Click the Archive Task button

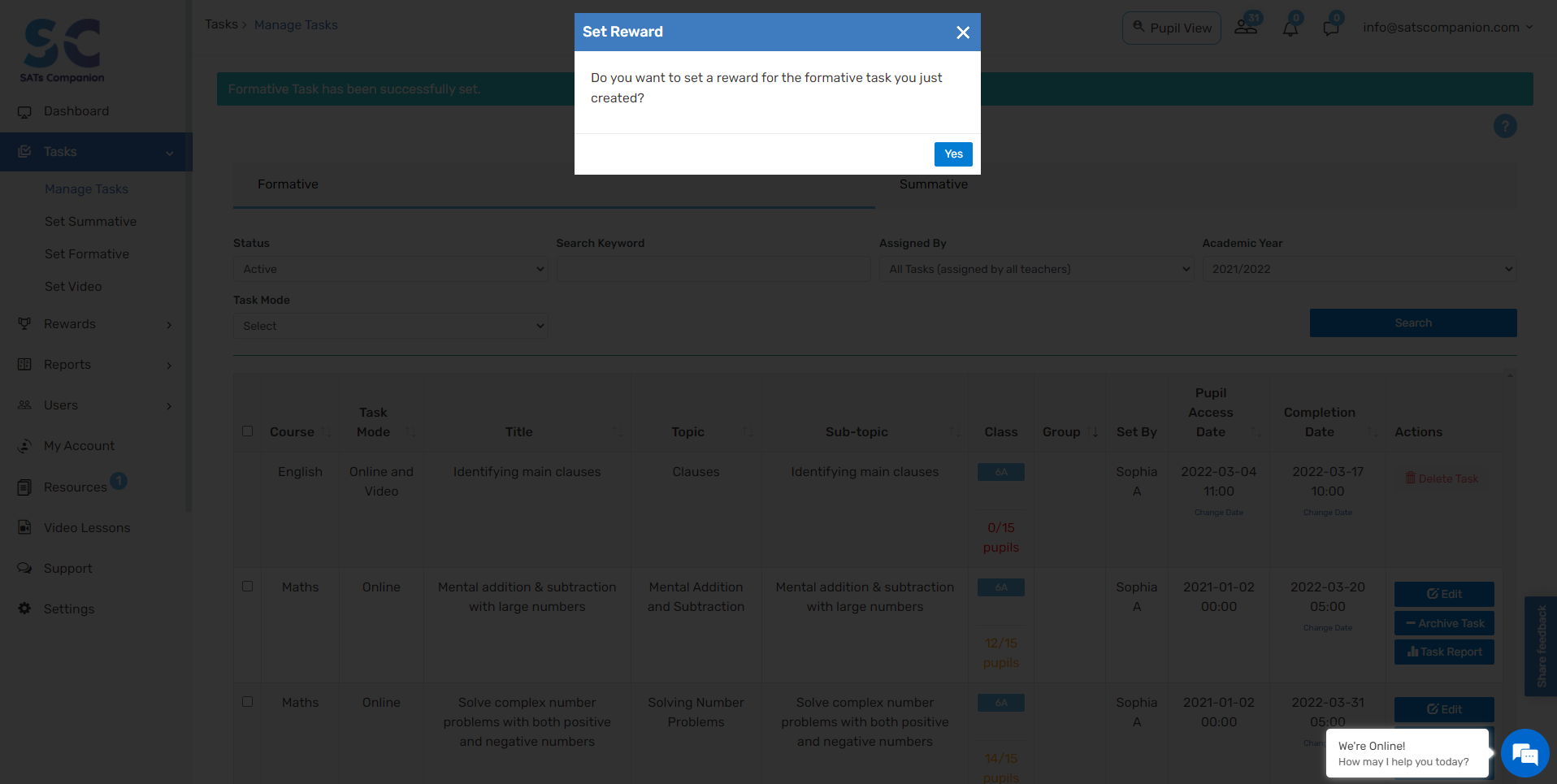coord(1444,623)
